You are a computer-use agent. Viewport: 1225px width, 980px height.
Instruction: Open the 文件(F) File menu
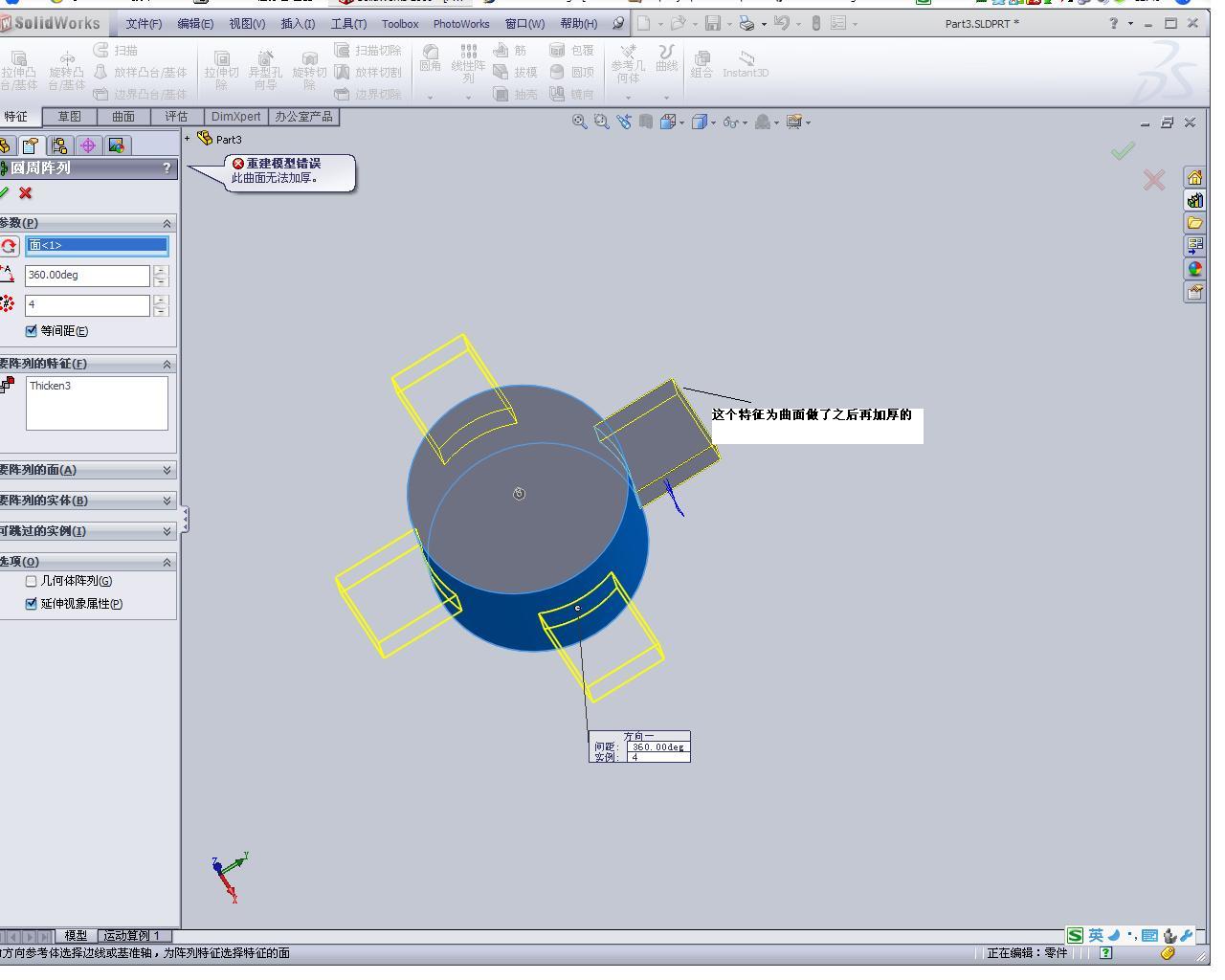[144, 24]
